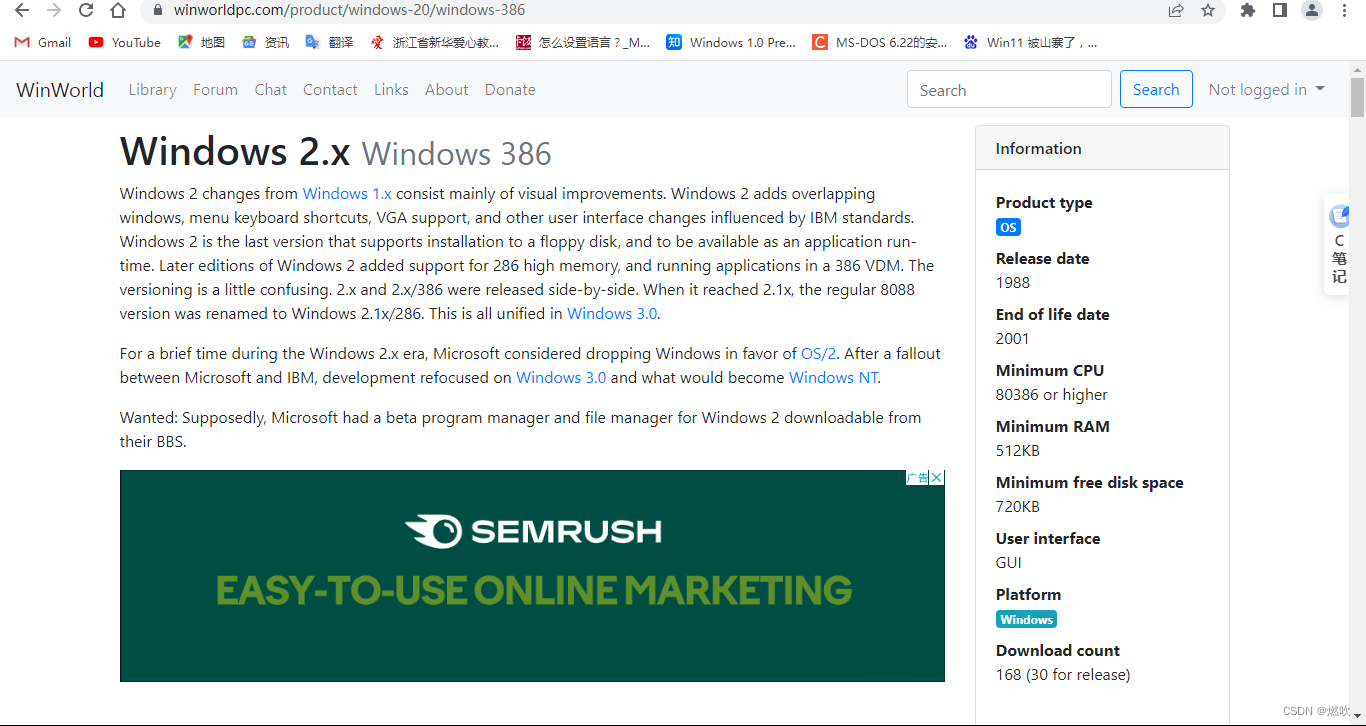The image size is (1366, 726).
Task: Refresh the current page
Action: click(x=85, y=11)
